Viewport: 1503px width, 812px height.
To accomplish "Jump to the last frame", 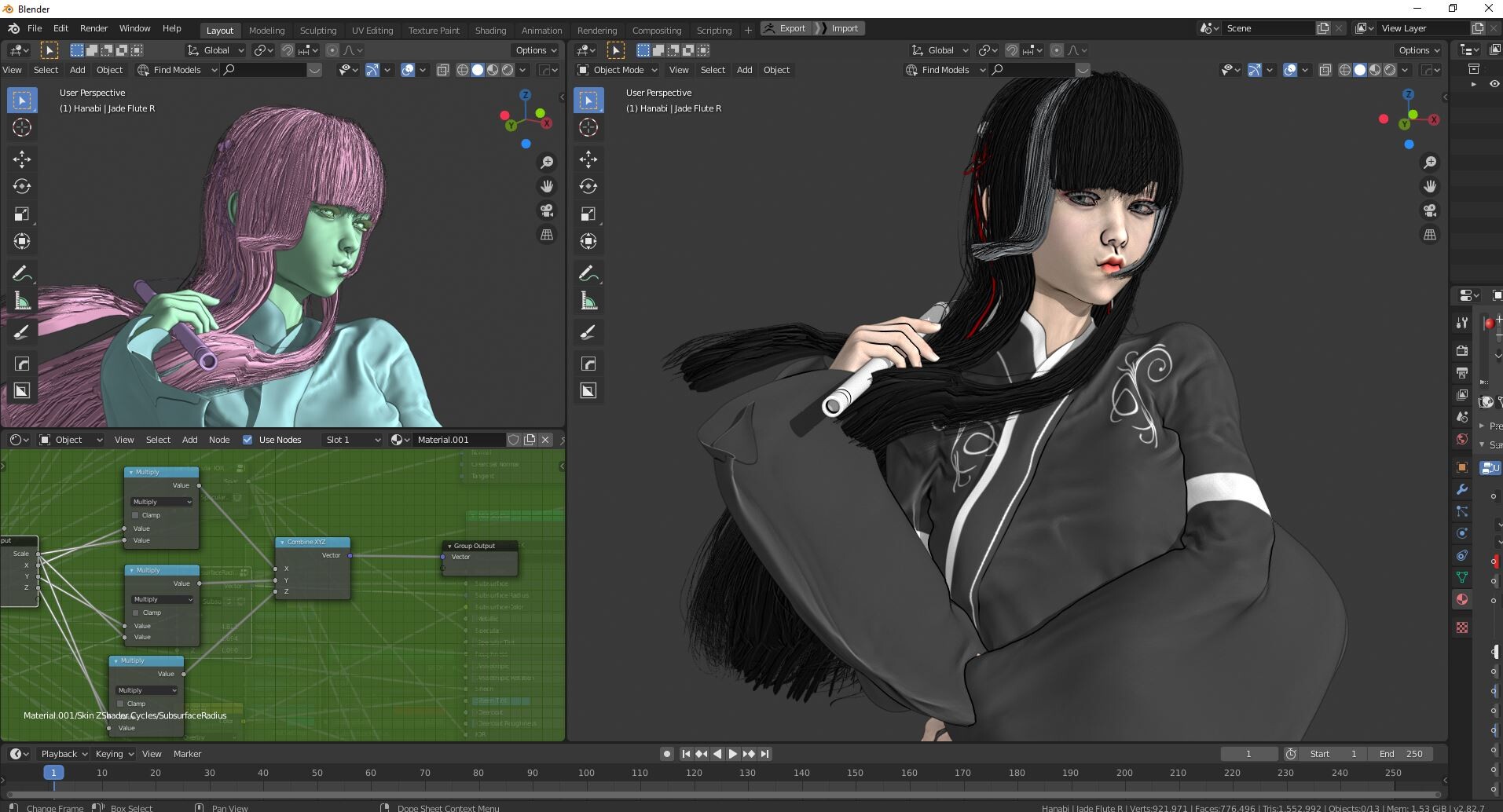I will pos(764,754).
